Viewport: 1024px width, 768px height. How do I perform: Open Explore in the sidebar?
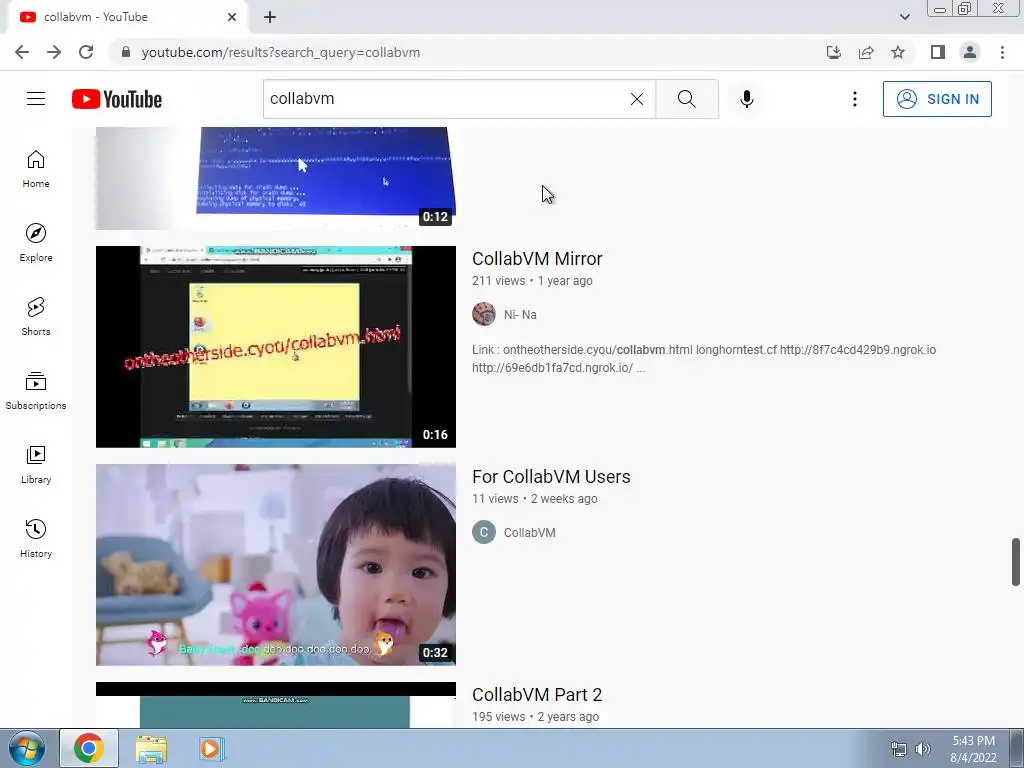tap(36, 243)
